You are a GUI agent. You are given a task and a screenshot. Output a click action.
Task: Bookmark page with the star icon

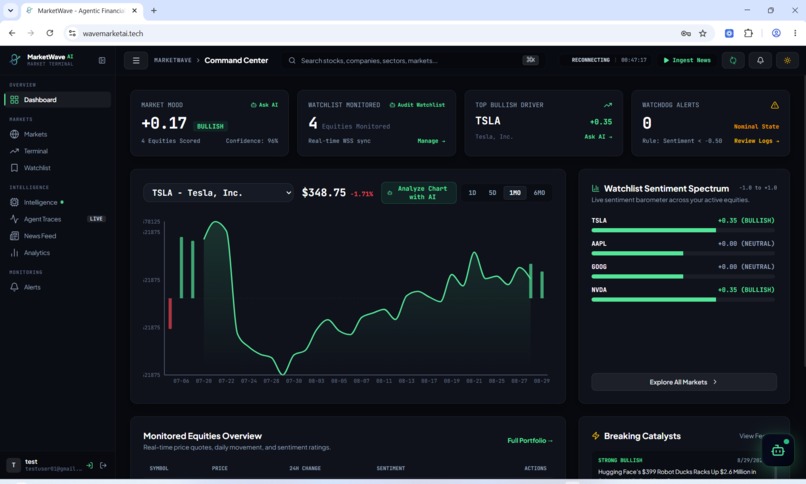[703, 33]
